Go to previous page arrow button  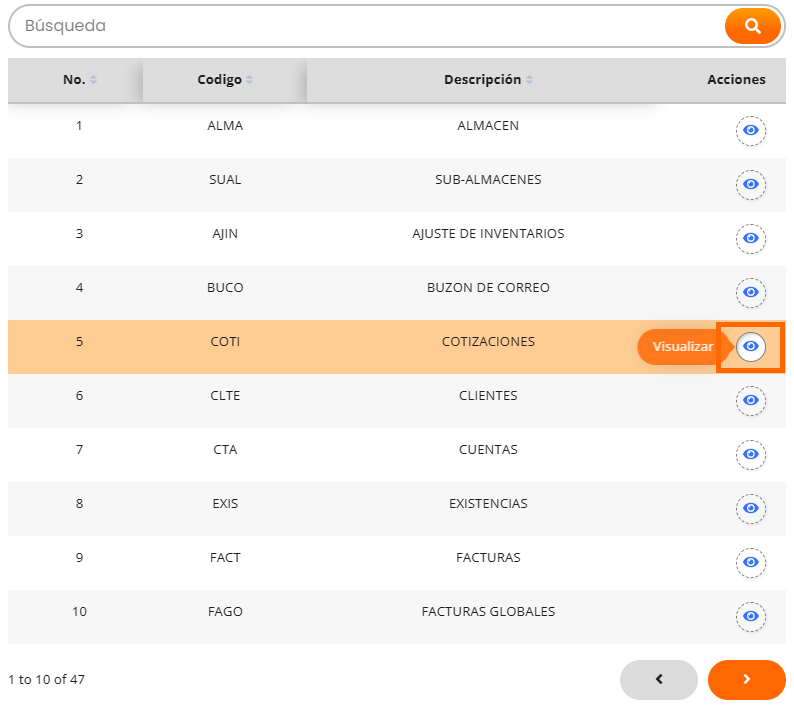pos(658,680)
